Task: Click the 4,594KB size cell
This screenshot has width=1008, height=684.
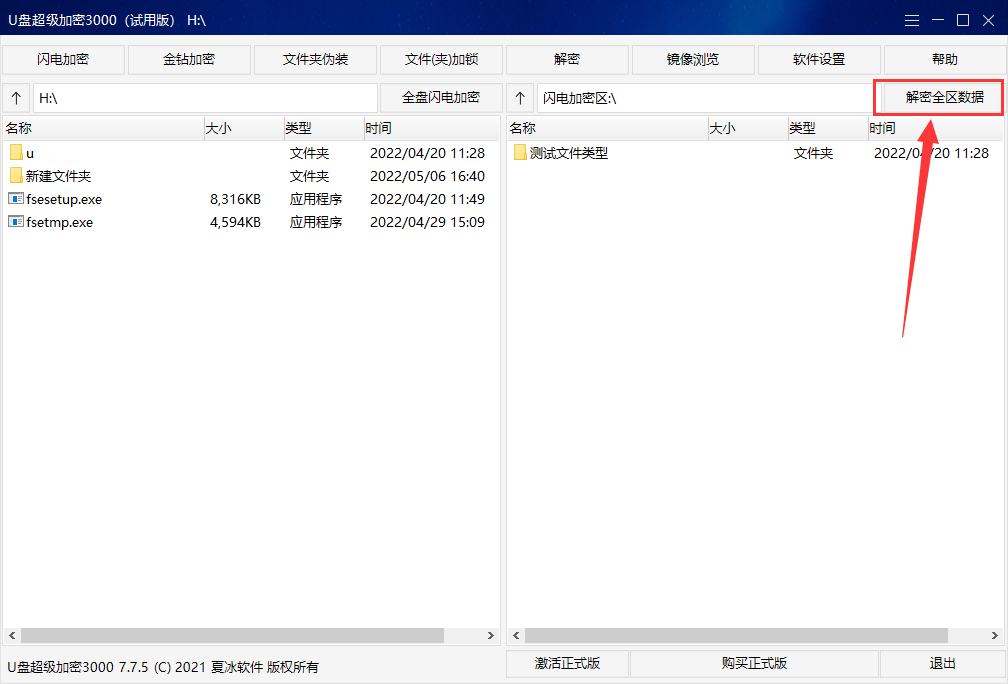Action: coord(235,222)
